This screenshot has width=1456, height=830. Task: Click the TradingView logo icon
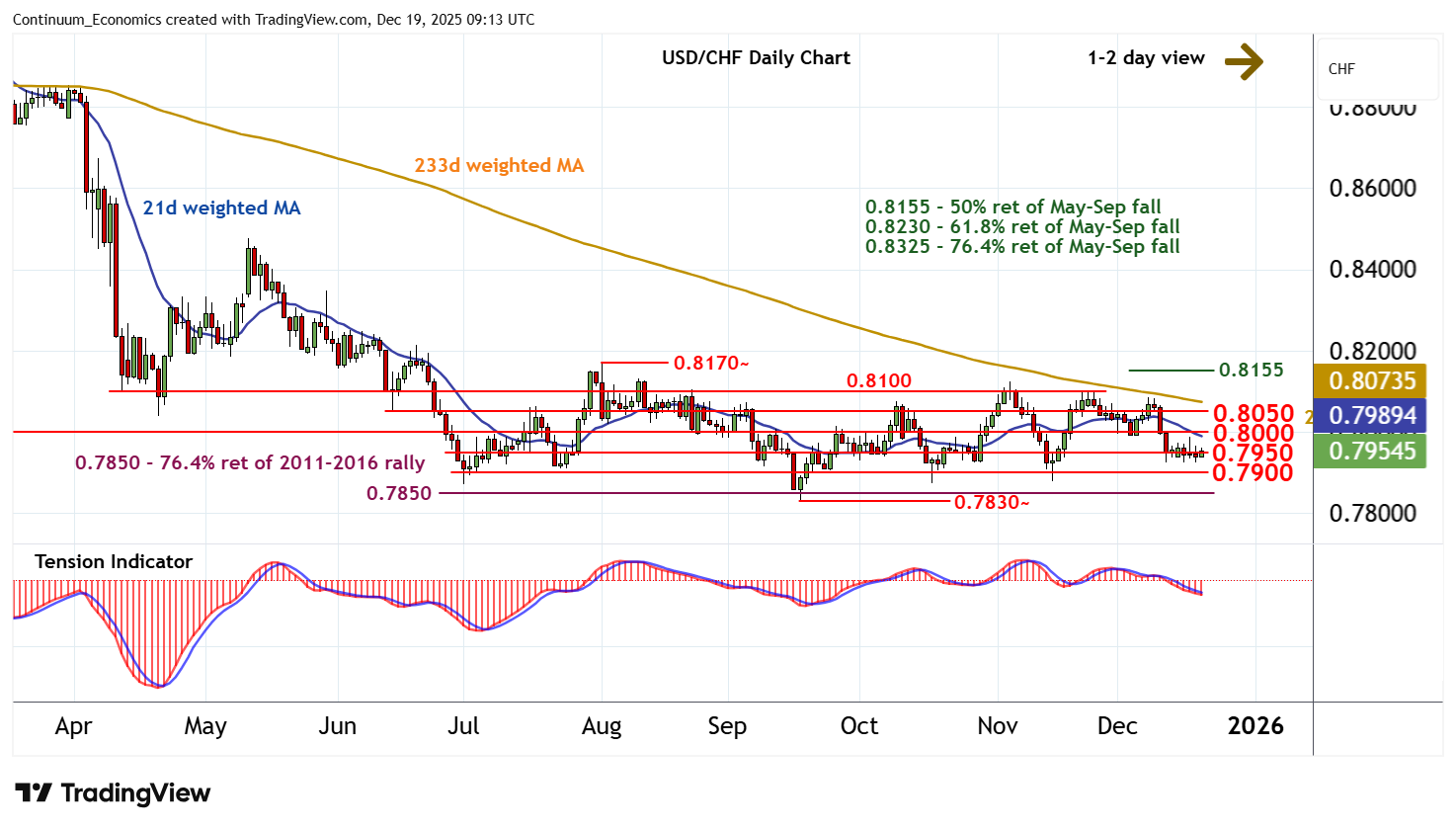34,793
